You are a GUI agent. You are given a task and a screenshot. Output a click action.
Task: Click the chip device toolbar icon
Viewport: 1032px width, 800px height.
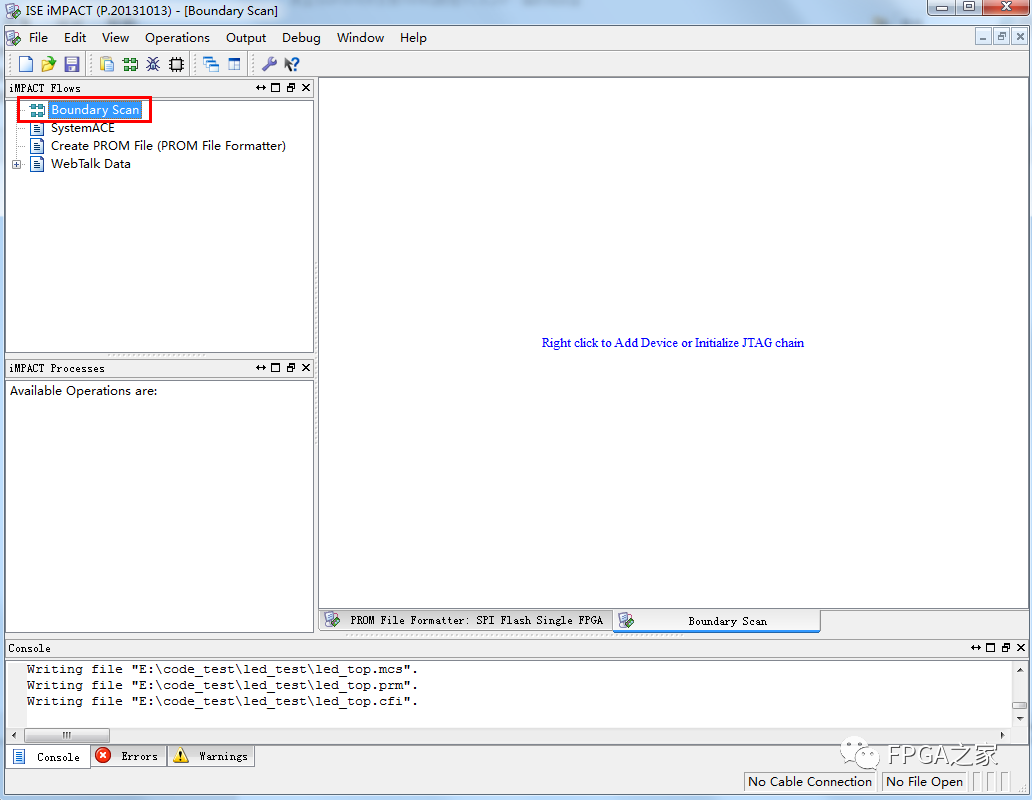176,63
